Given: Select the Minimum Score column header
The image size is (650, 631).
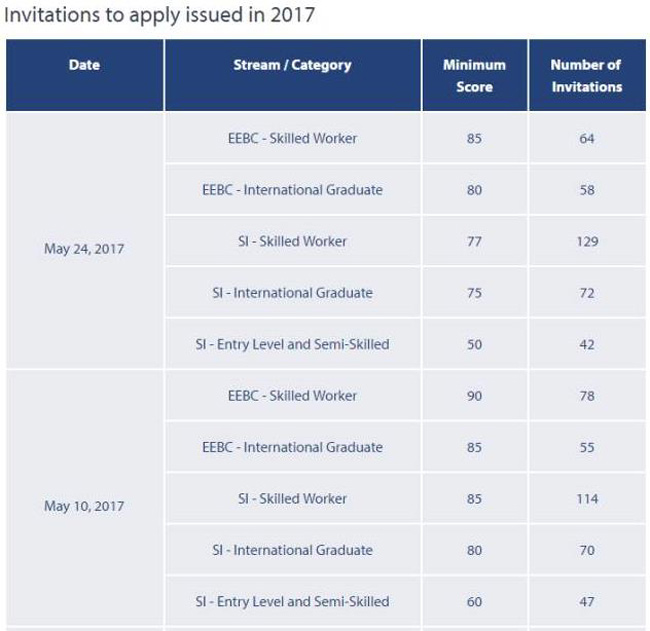Looking at the screenshot, I should click(474, 76).
